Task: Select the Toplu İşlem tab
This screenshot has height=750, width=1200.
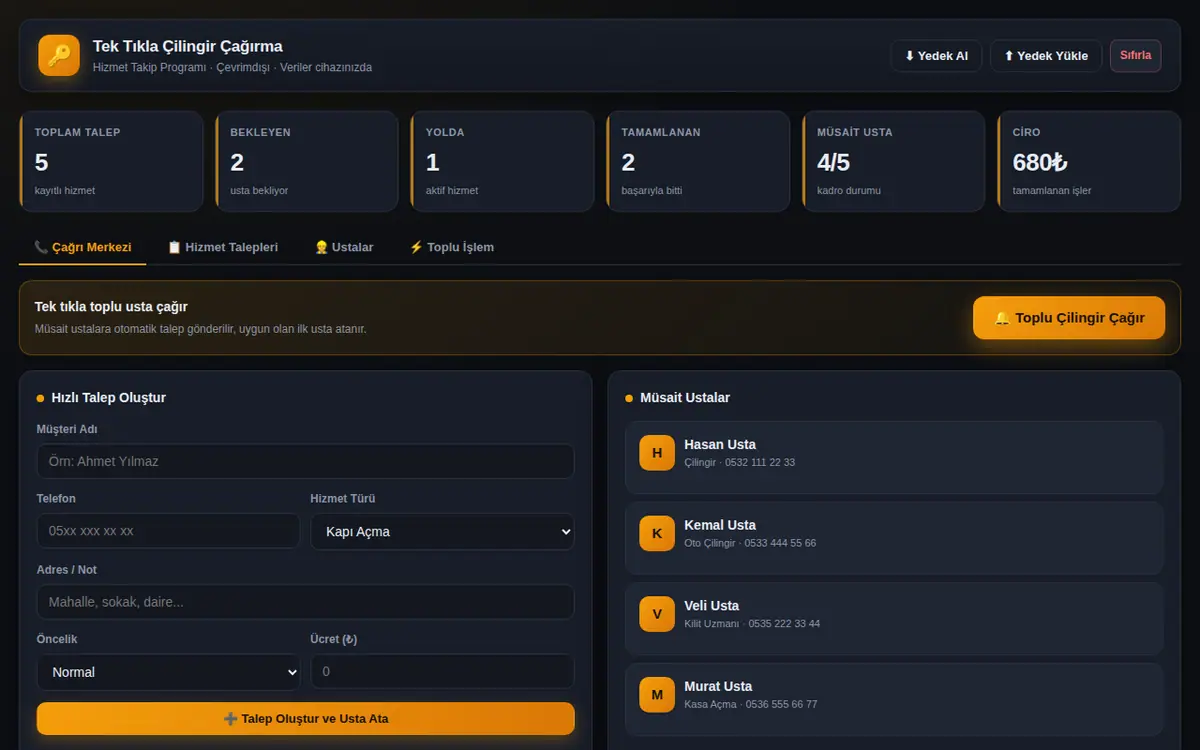Action: pos(451,247)
